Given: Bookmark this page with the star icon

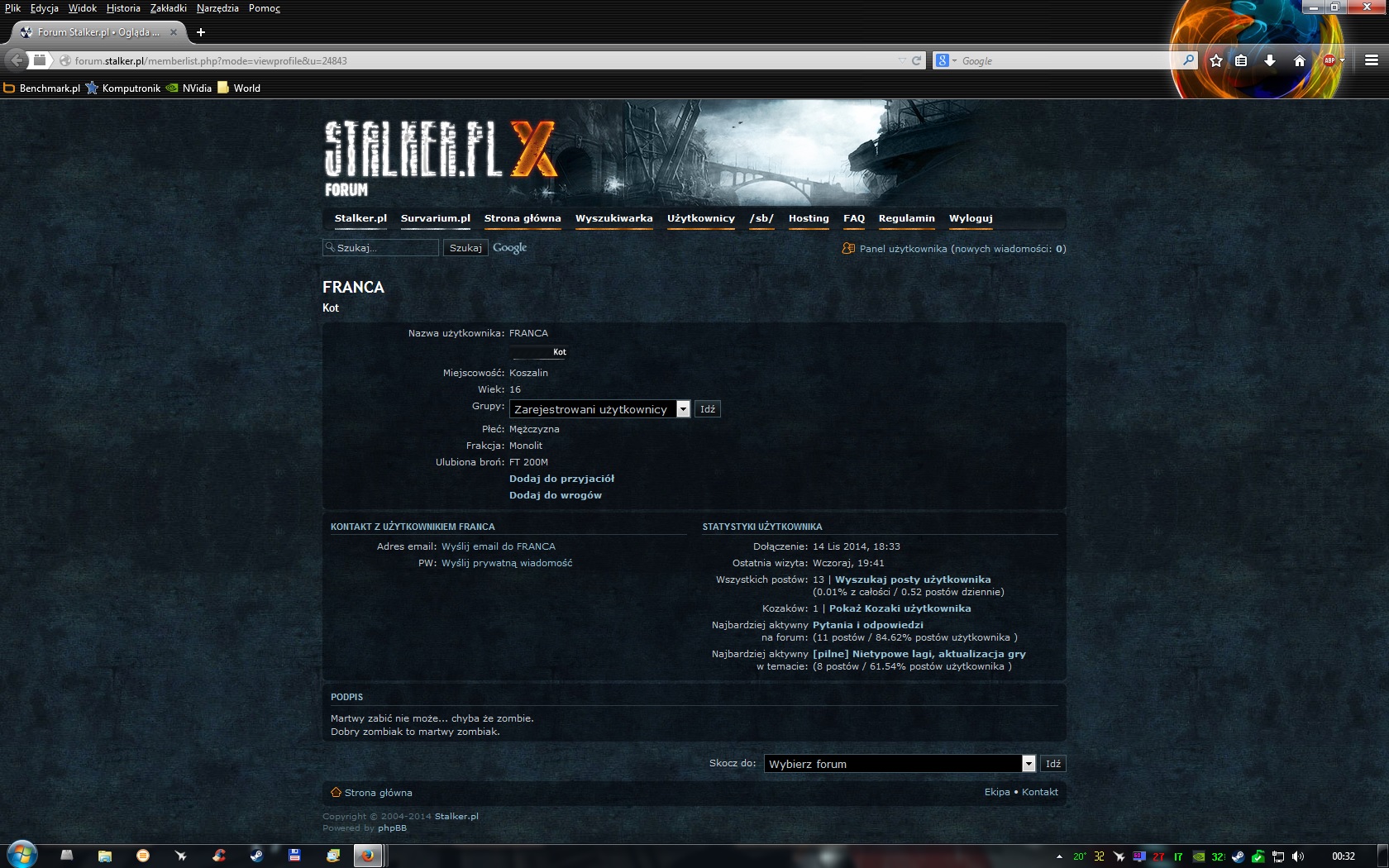Looking at the screenshot, I should coord(1216,60).
